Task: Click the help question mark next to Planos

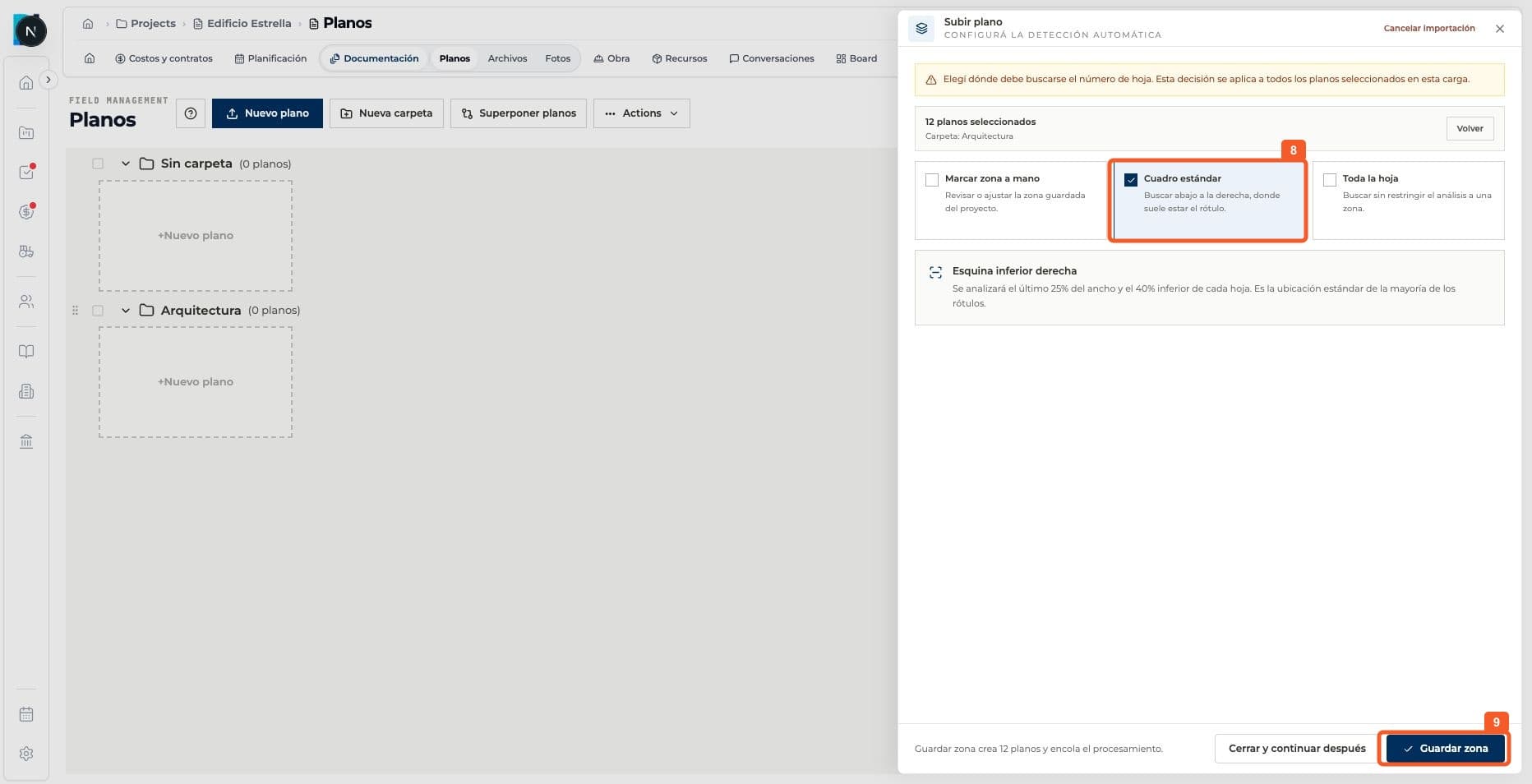Action: [191, 113]
